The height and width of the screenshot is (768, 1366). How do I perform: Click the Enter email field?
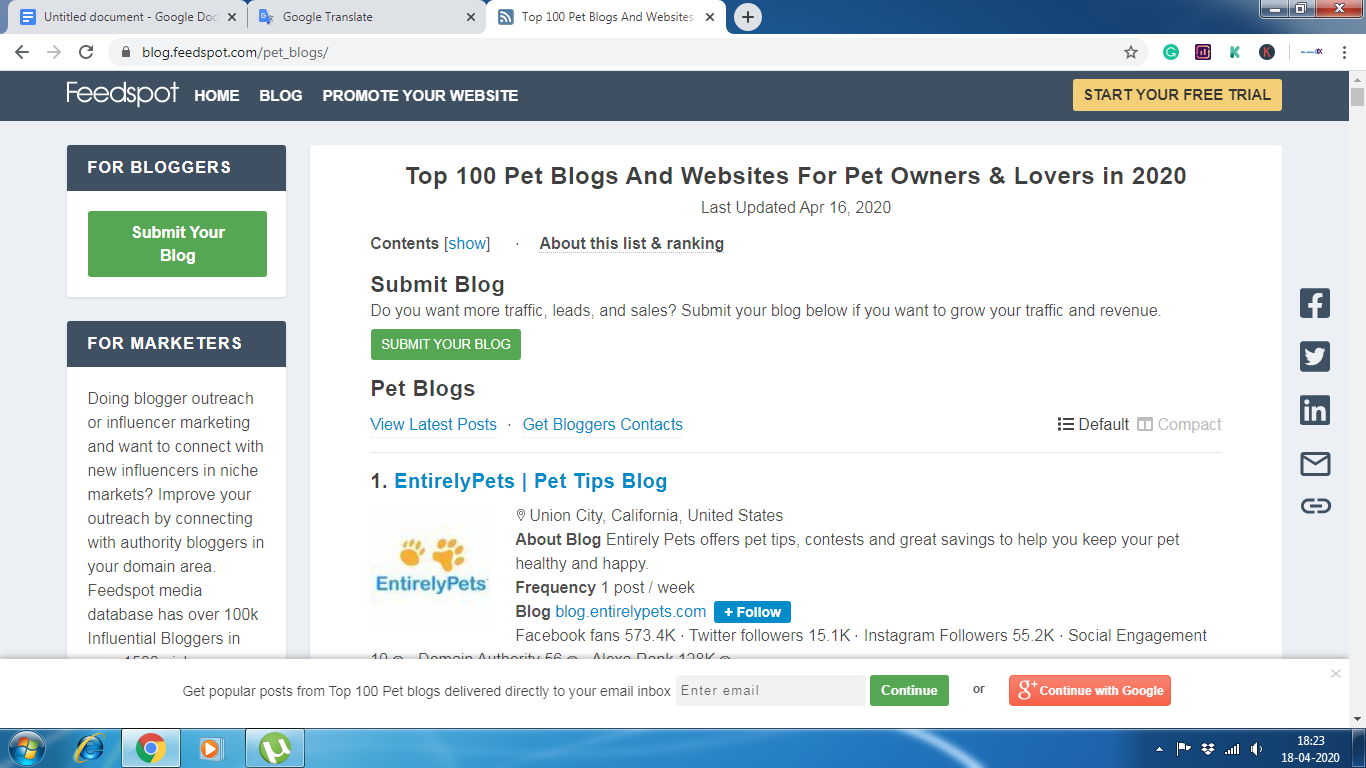click(x=771, y=690)
